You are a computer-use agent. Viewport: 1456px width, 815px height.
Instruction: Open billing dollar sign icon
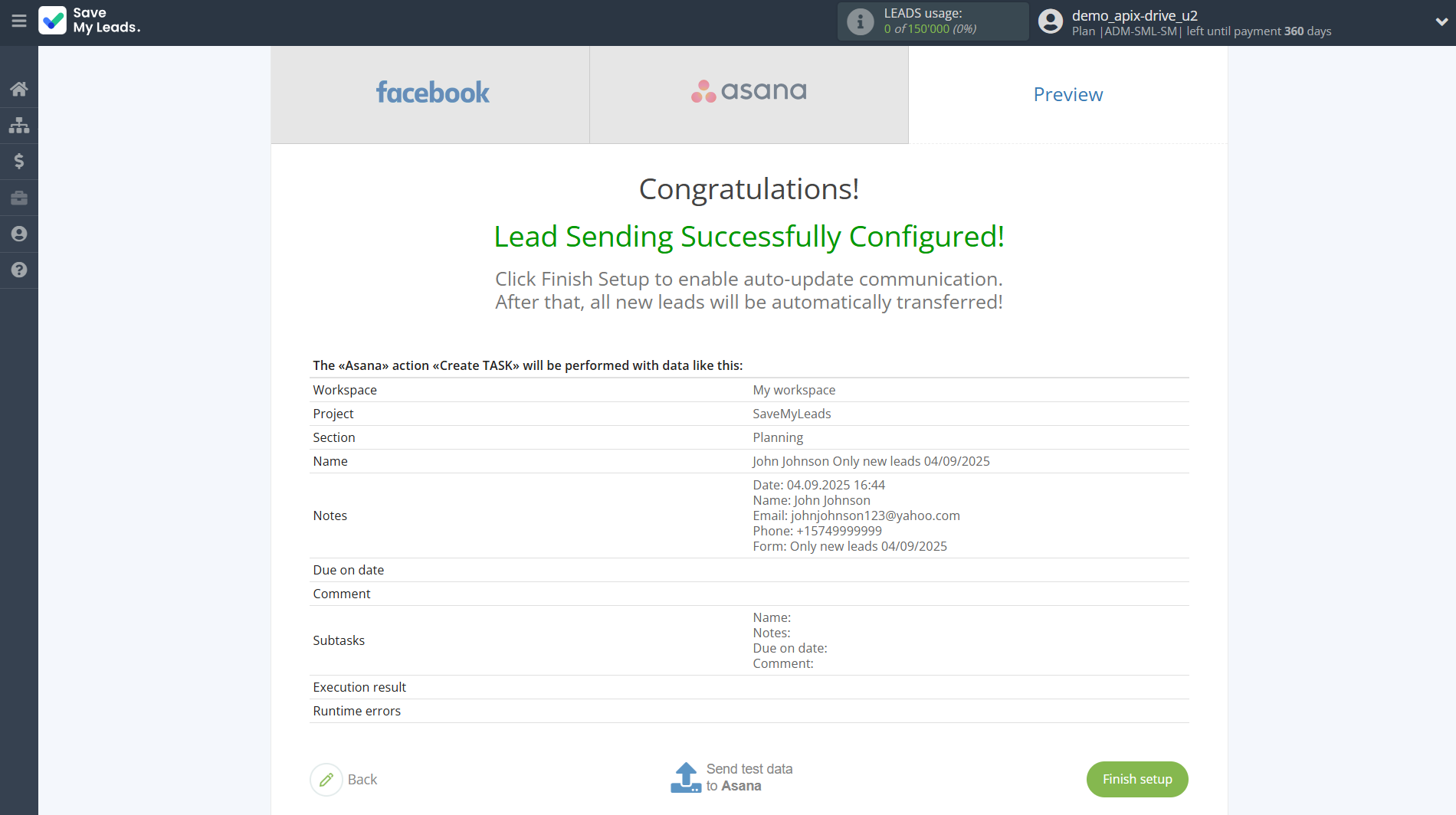[19, 161]
